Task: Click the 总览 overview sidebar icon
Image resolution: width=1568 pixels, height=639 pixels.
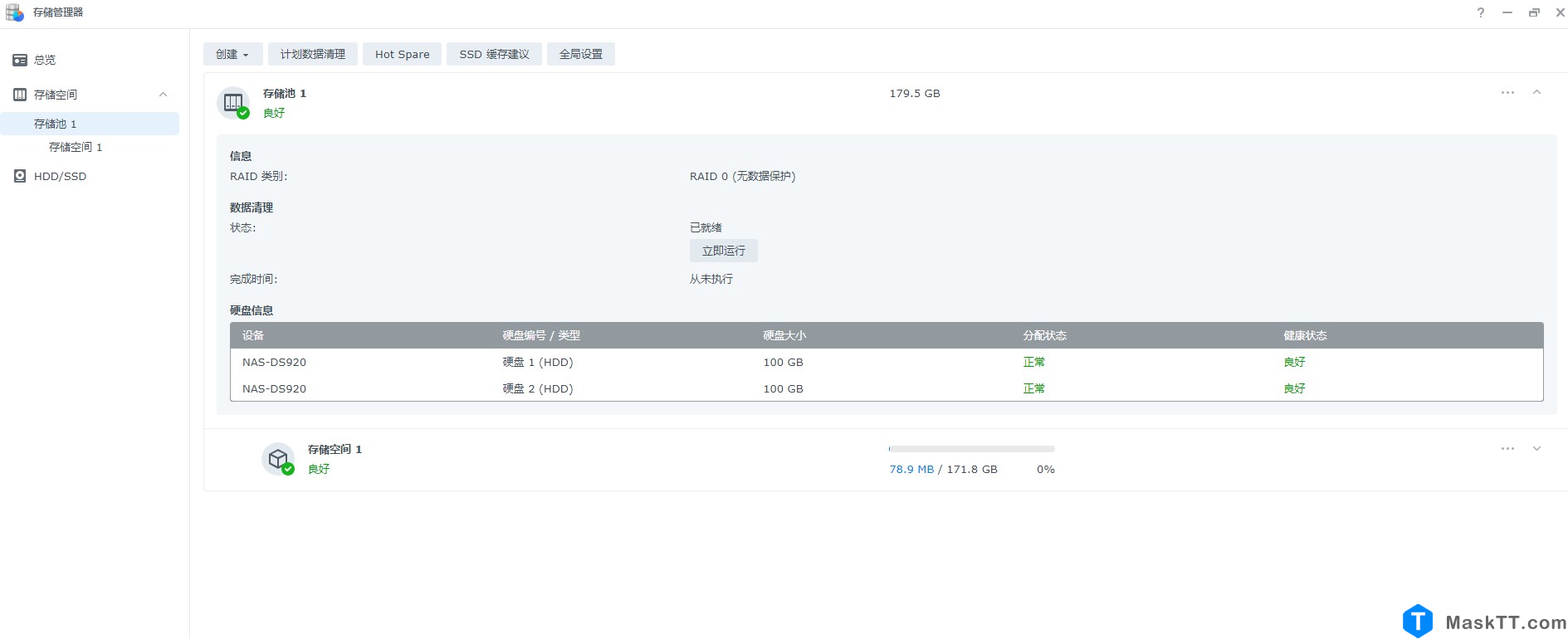Action: (x=20, y=60)
